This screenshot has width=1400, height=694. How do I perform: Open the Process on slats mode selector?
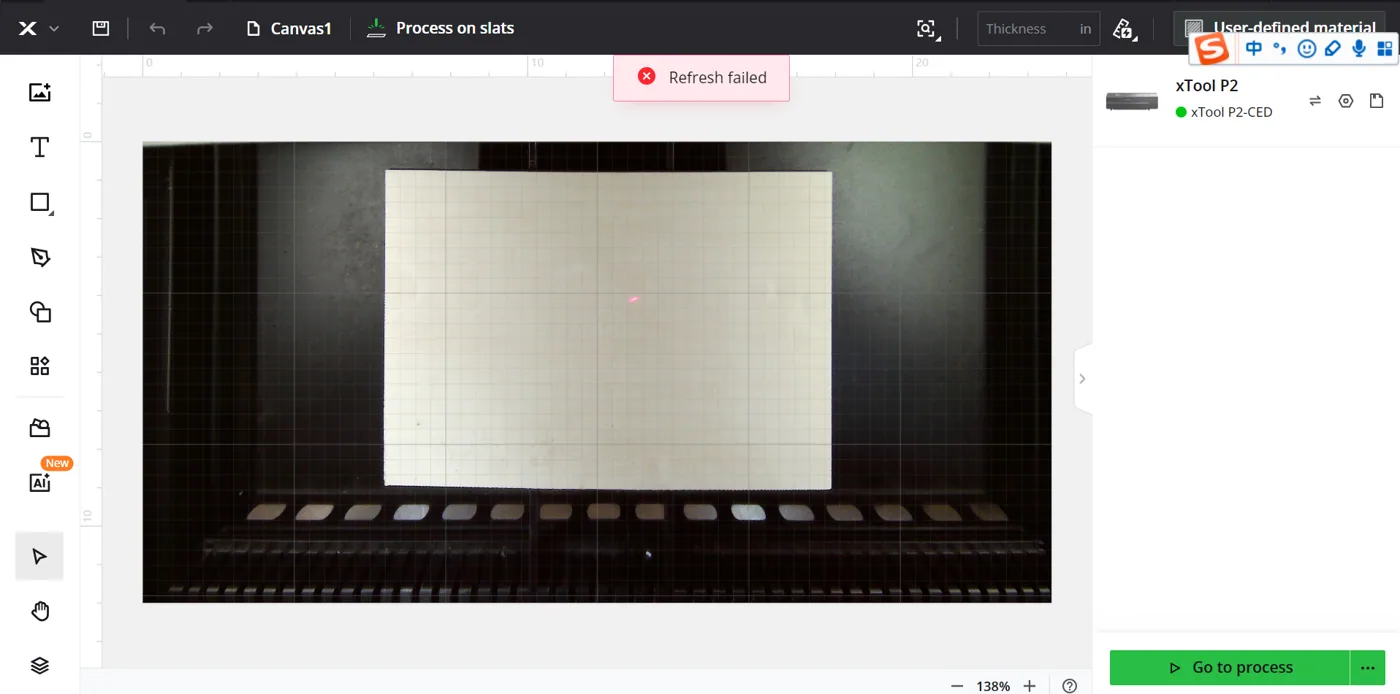point(440,28)
